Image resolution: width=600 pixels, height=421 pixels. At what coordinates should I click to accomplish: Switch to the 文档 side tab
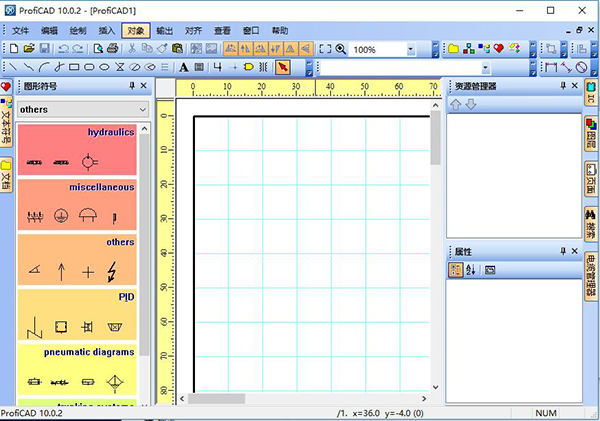6,175
